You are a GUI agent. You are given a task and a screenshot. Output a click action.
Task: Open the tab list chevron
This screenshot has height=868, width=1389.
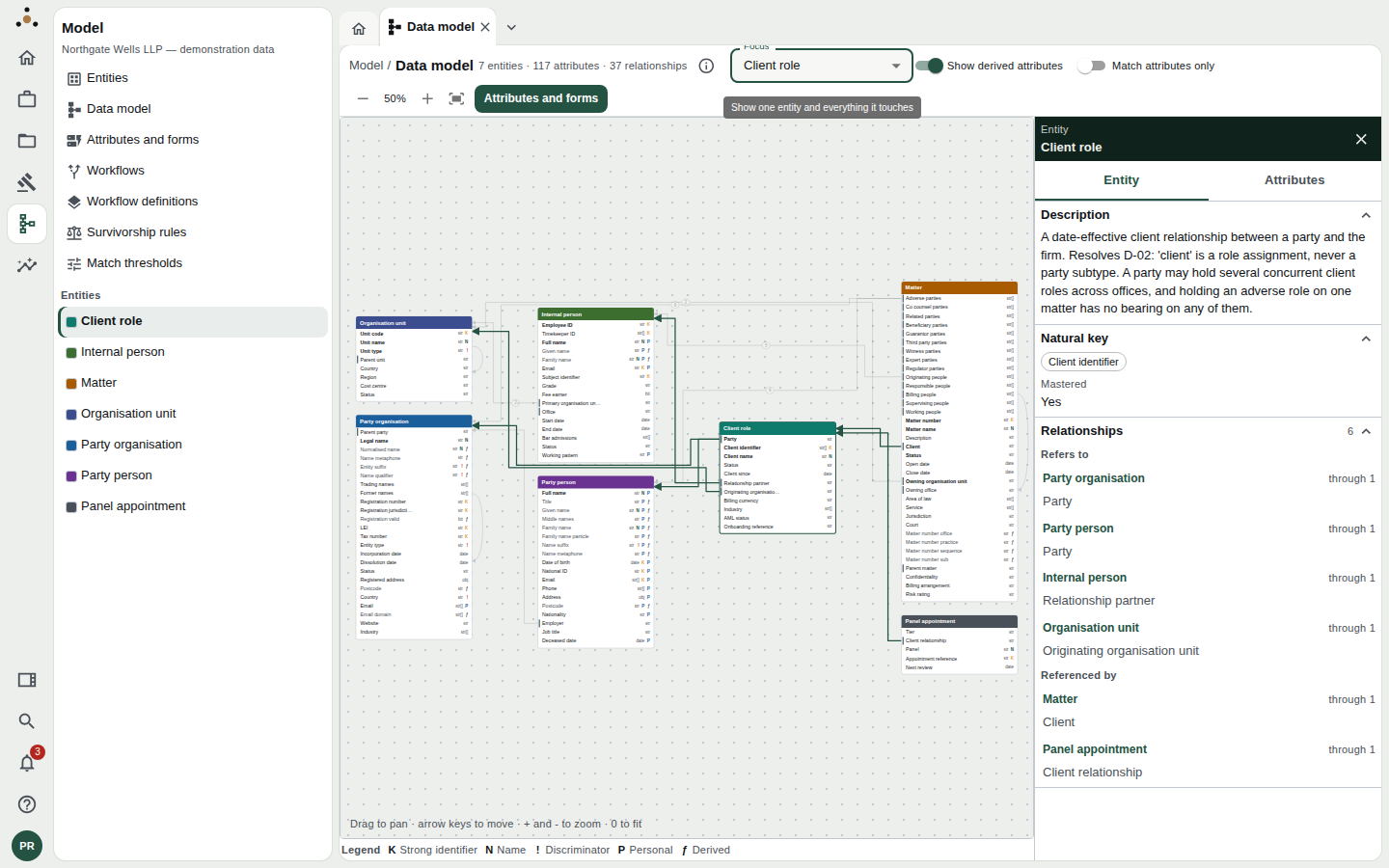pyautogui.click(x=512, y=27)
